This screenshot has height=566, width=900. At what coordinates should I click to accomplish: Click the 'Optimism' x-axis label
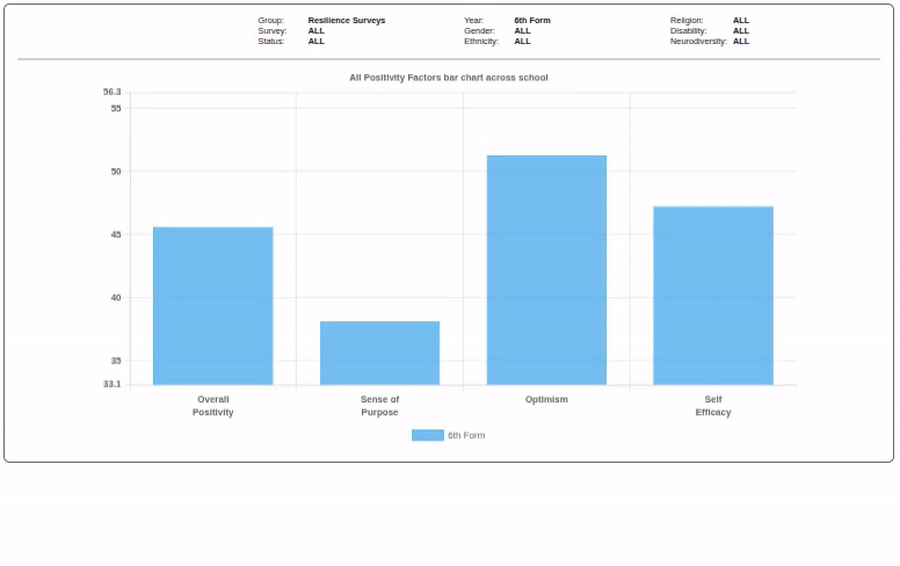pyautogui.click(x=546, y=399)
